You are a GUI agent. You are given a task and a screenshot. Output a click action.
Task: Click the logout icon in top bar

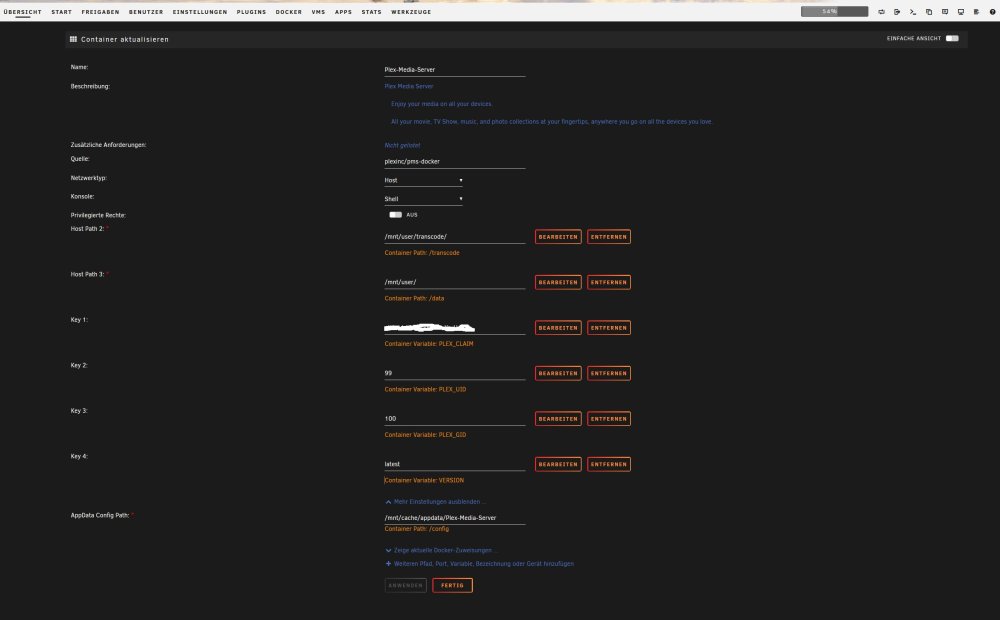click(x=897, y=11)
